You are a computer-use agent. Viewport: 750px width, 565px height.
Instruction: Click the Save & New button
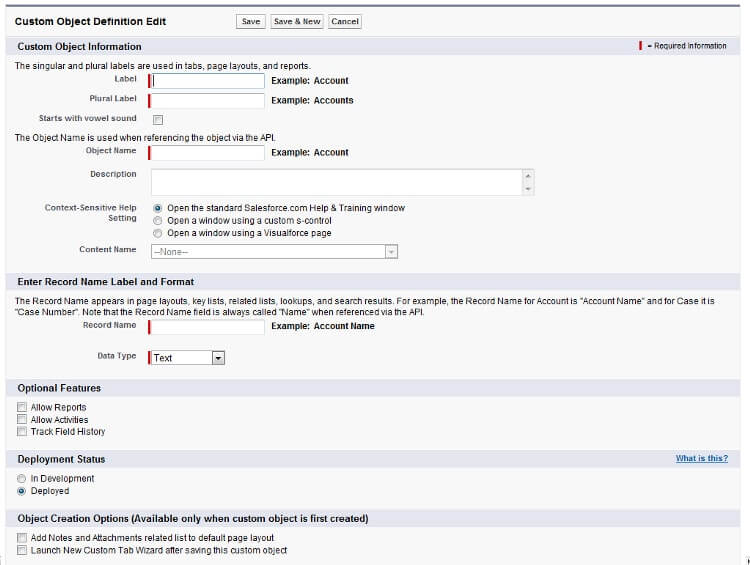pos(297,21)
